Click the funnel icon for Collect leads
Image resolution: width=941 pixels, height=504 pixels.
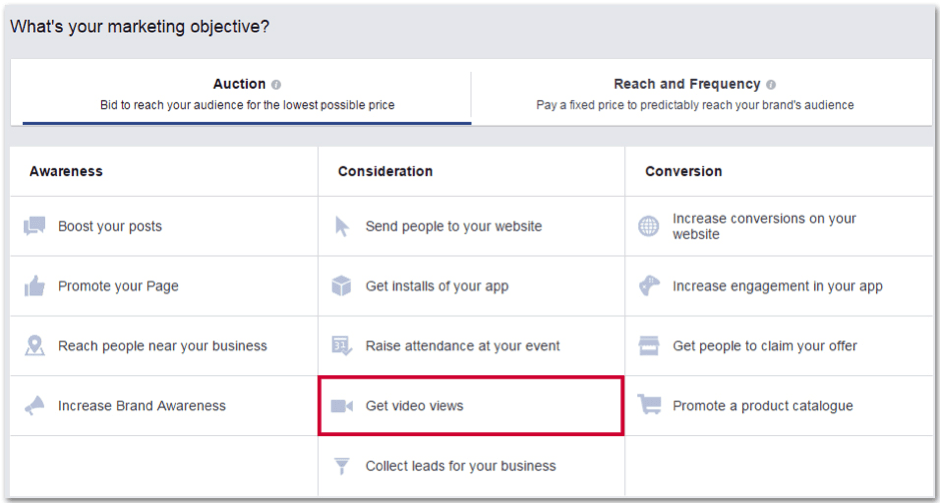pyautogui.click(x=341, y=466)
